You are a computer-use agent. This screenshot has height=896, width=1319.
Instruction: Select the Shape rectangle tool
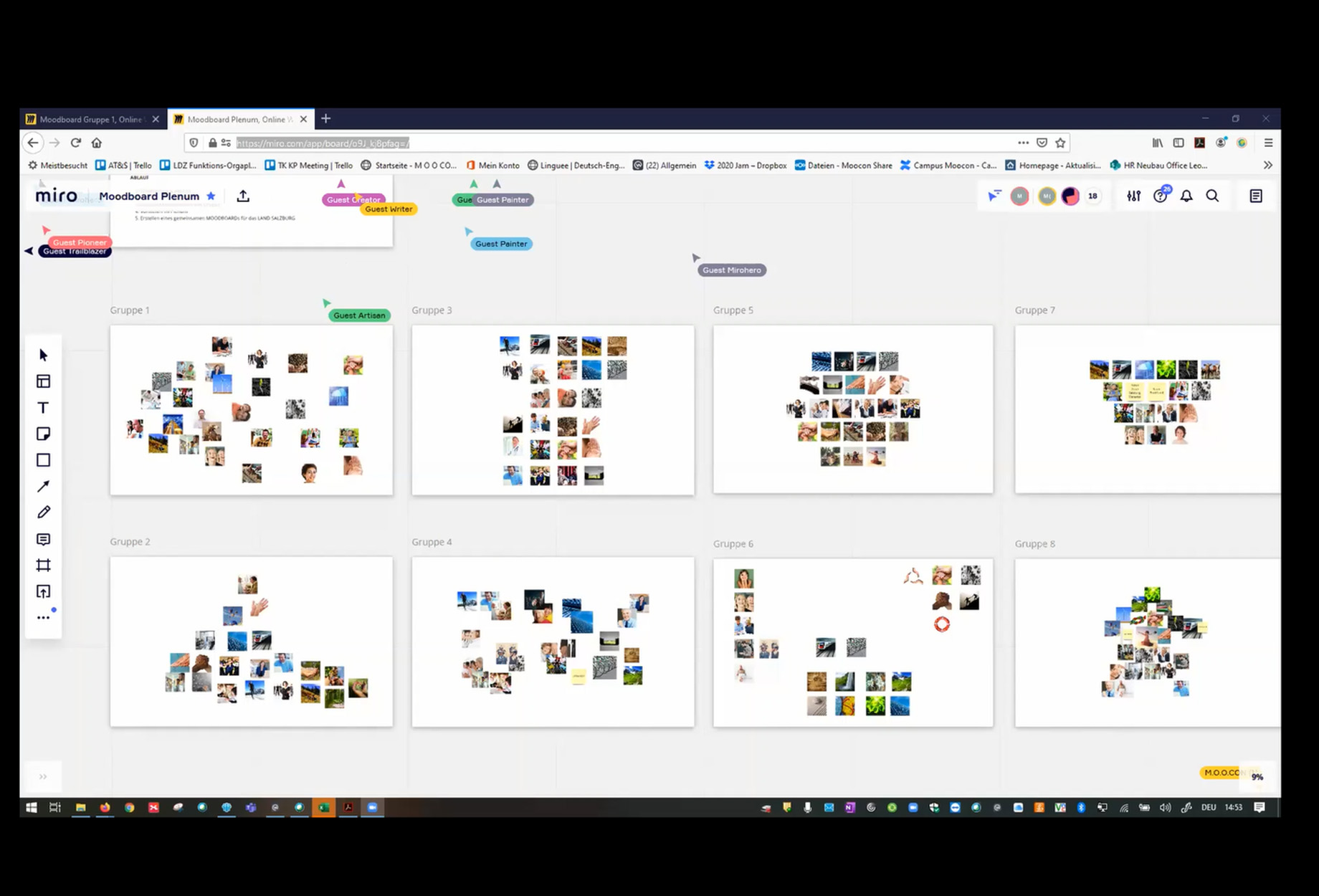click(x=43, y=460)
